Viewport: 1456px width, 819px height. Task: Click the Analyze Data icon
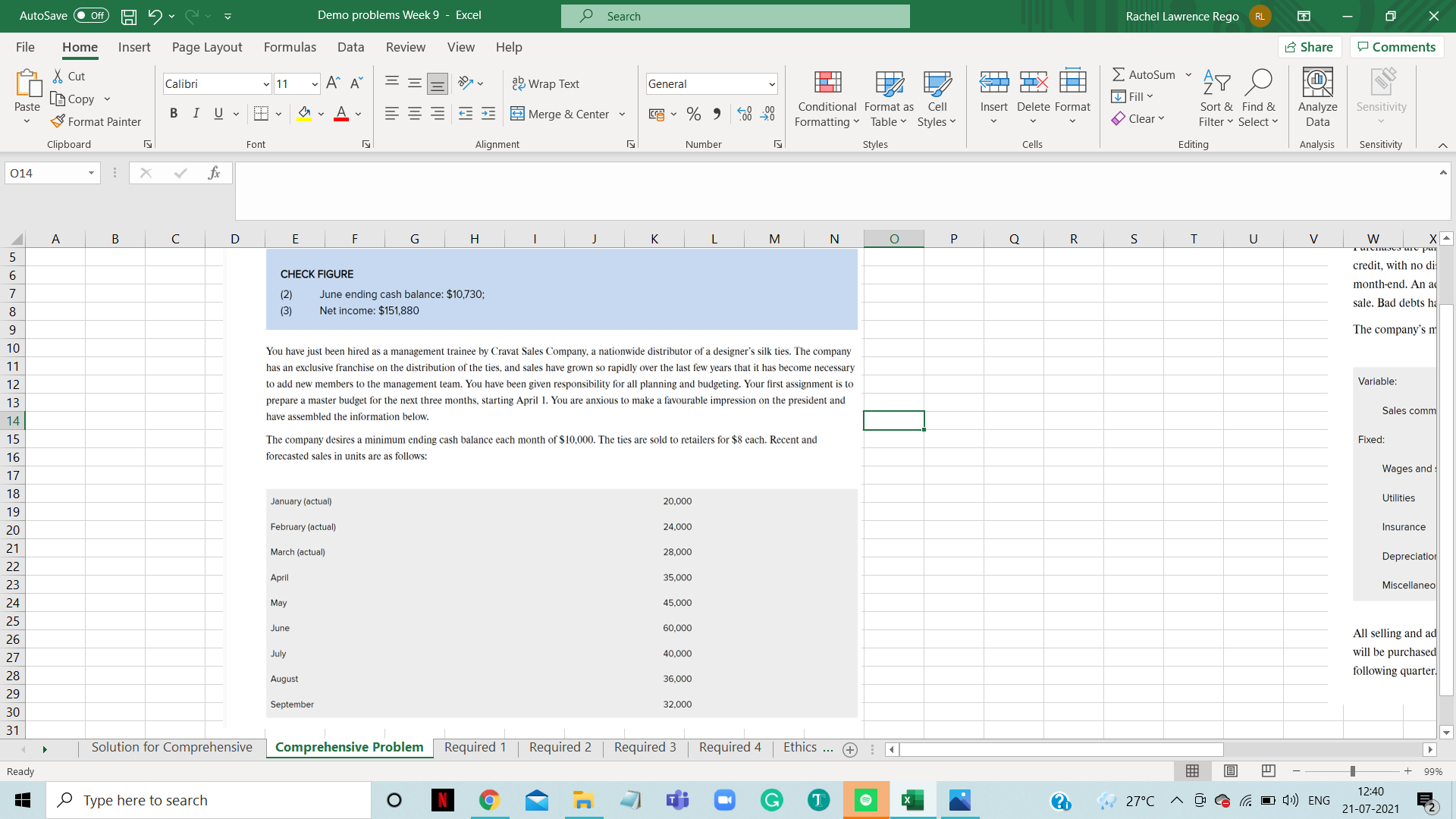1317,83
